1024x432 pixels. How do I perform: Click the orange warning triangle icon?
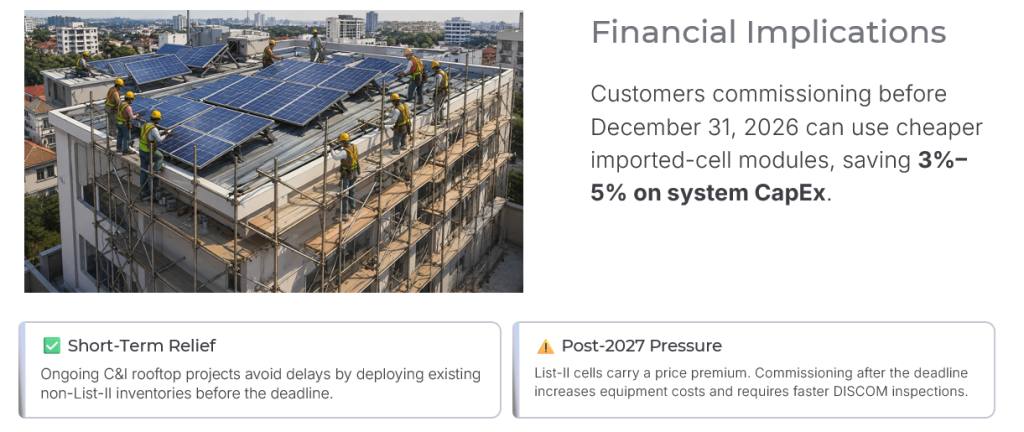545,347
